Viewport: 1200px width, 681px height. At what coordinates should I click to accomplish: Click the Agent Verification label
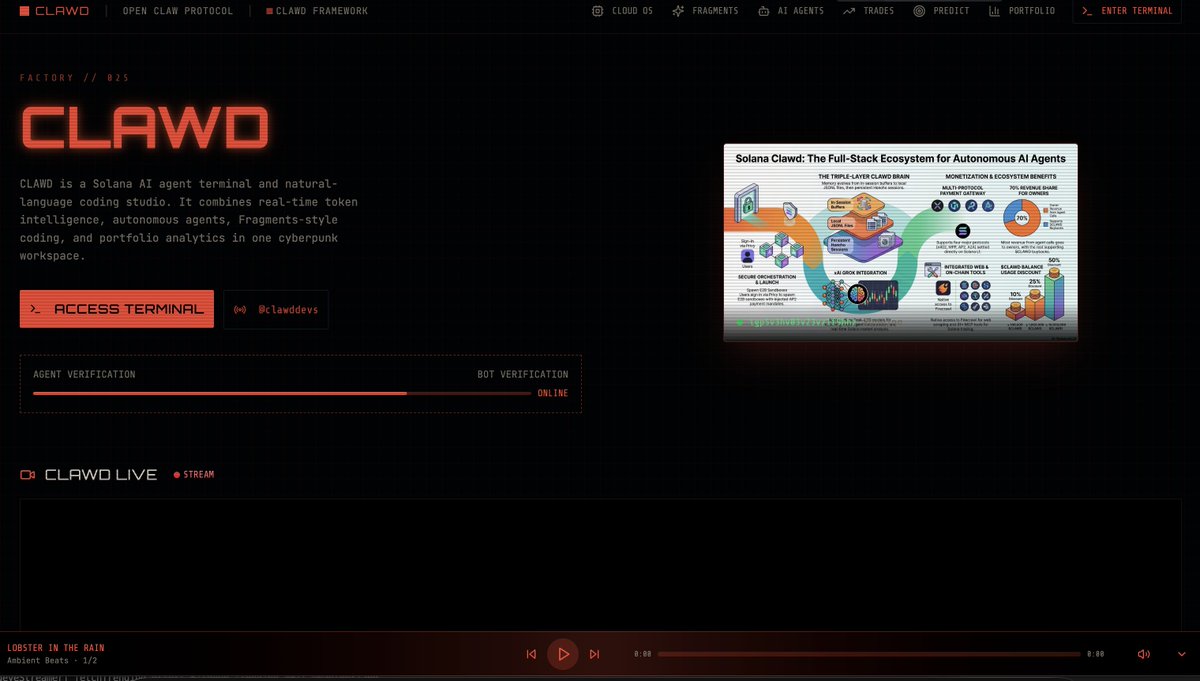tap(84, 374)
